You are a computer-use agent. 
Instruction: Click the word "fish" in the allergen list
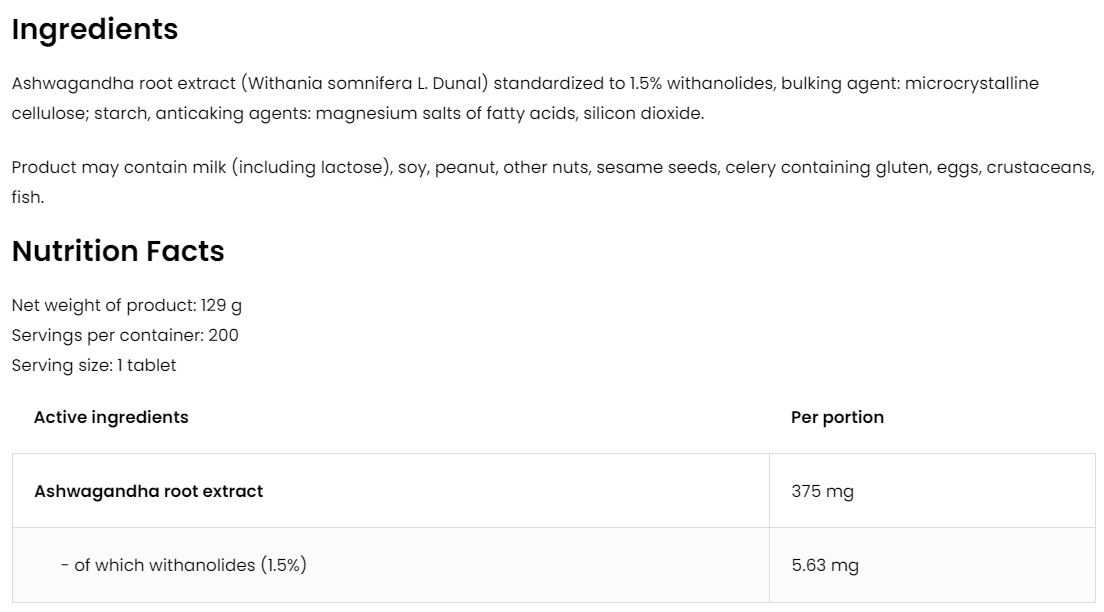tap(26, 197)
